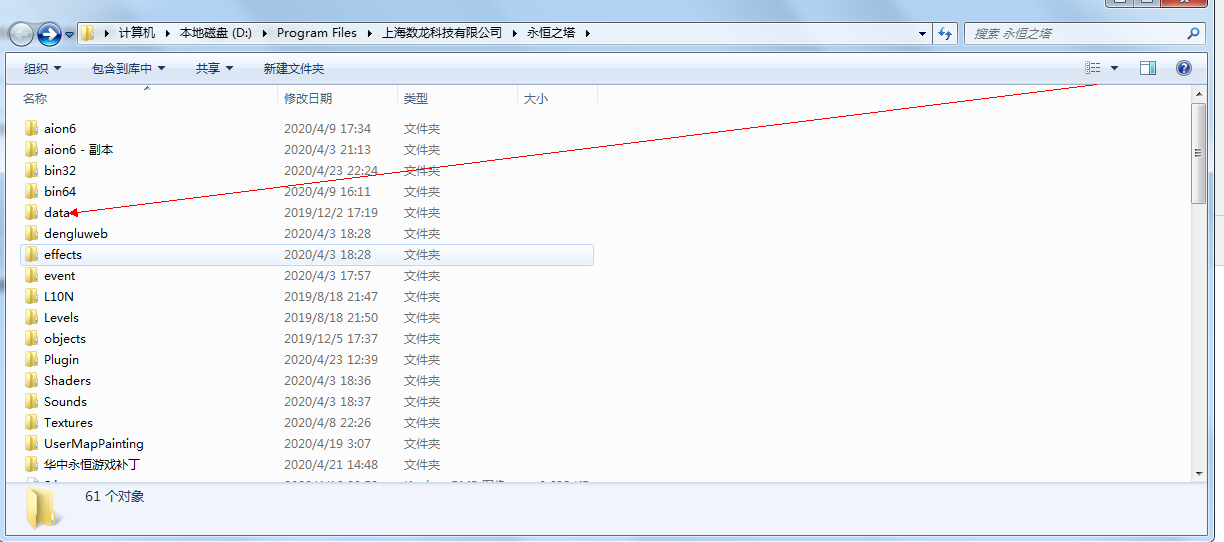Click the large folder icon in details pane
Image resolution: width=1224 pixels, height=542 pixels.
(x=42, y=506)
